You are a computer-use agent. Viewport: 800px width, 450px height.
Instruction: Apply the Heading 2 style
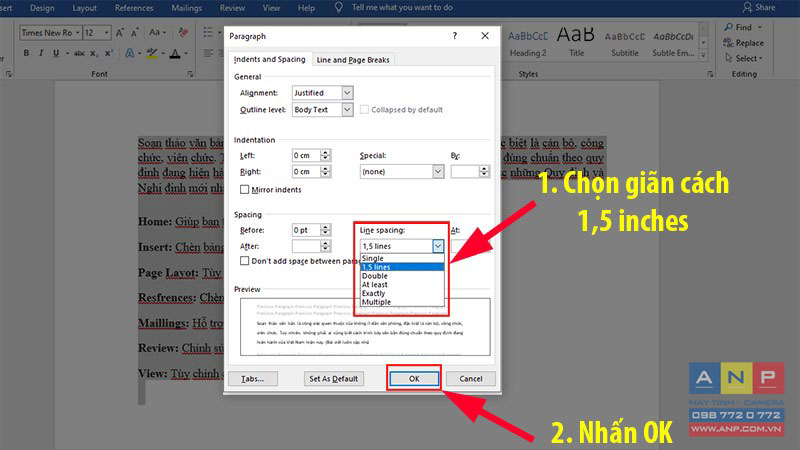(528, 43)
